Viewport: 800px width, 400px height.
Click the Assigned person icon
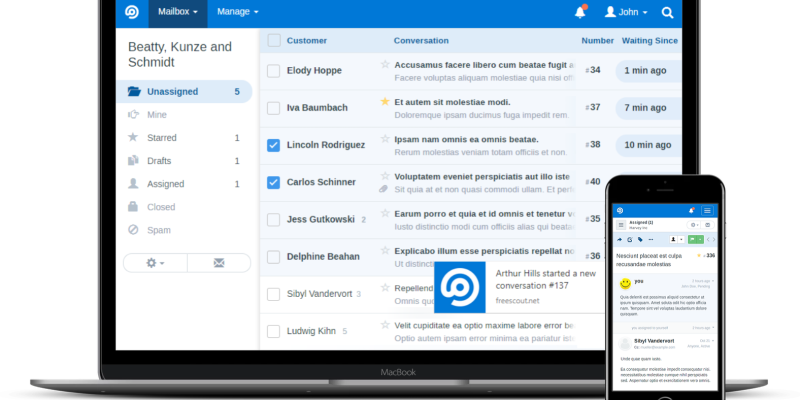133,183
